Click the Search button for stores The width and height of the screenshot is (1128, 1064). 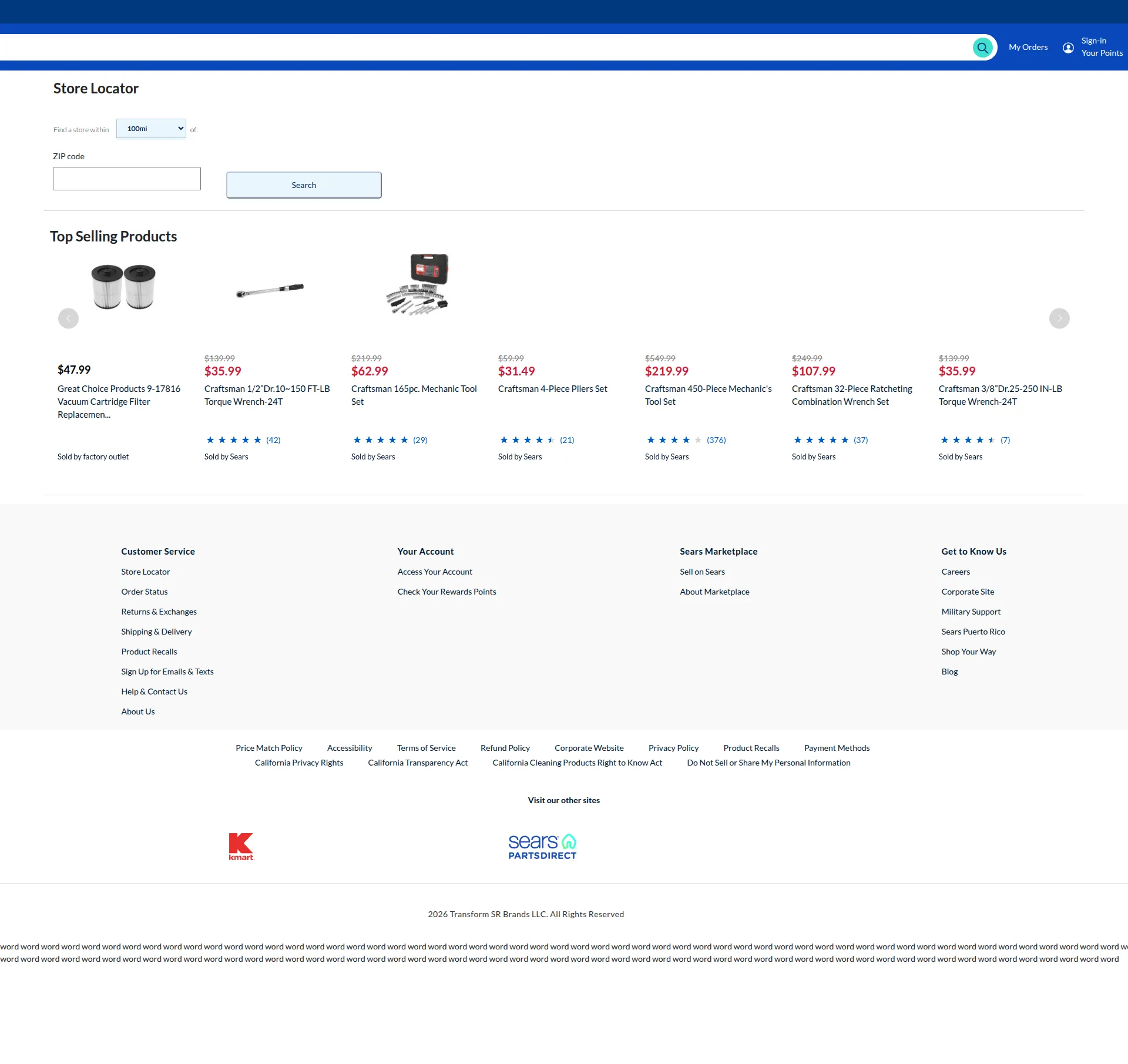304,185
